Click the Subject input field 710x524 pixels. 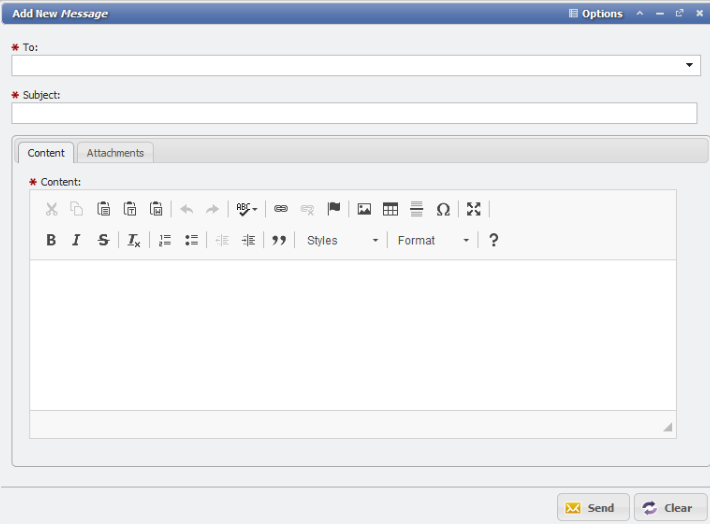(354, 113)
